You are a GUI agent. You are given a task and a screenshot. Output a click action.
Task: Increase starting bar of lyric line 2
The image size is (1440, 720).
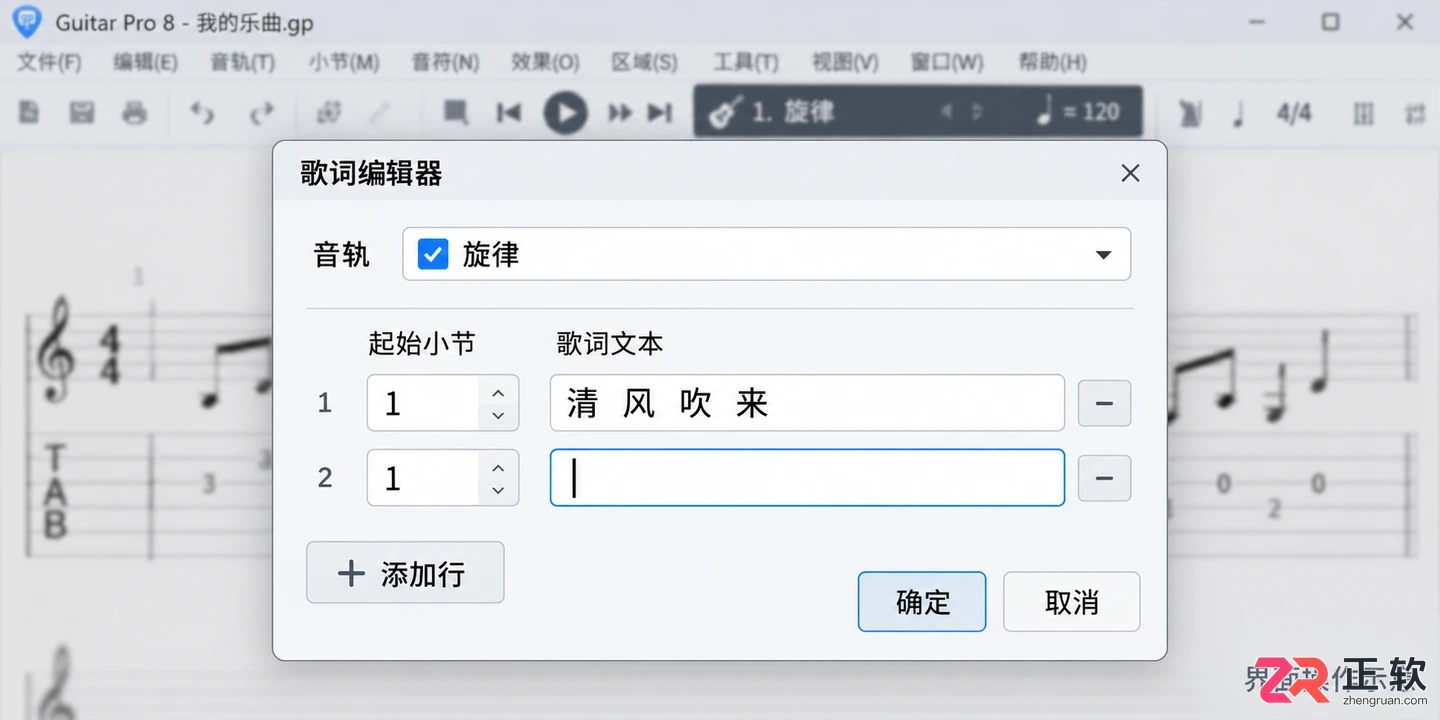(x=498, y=467)
